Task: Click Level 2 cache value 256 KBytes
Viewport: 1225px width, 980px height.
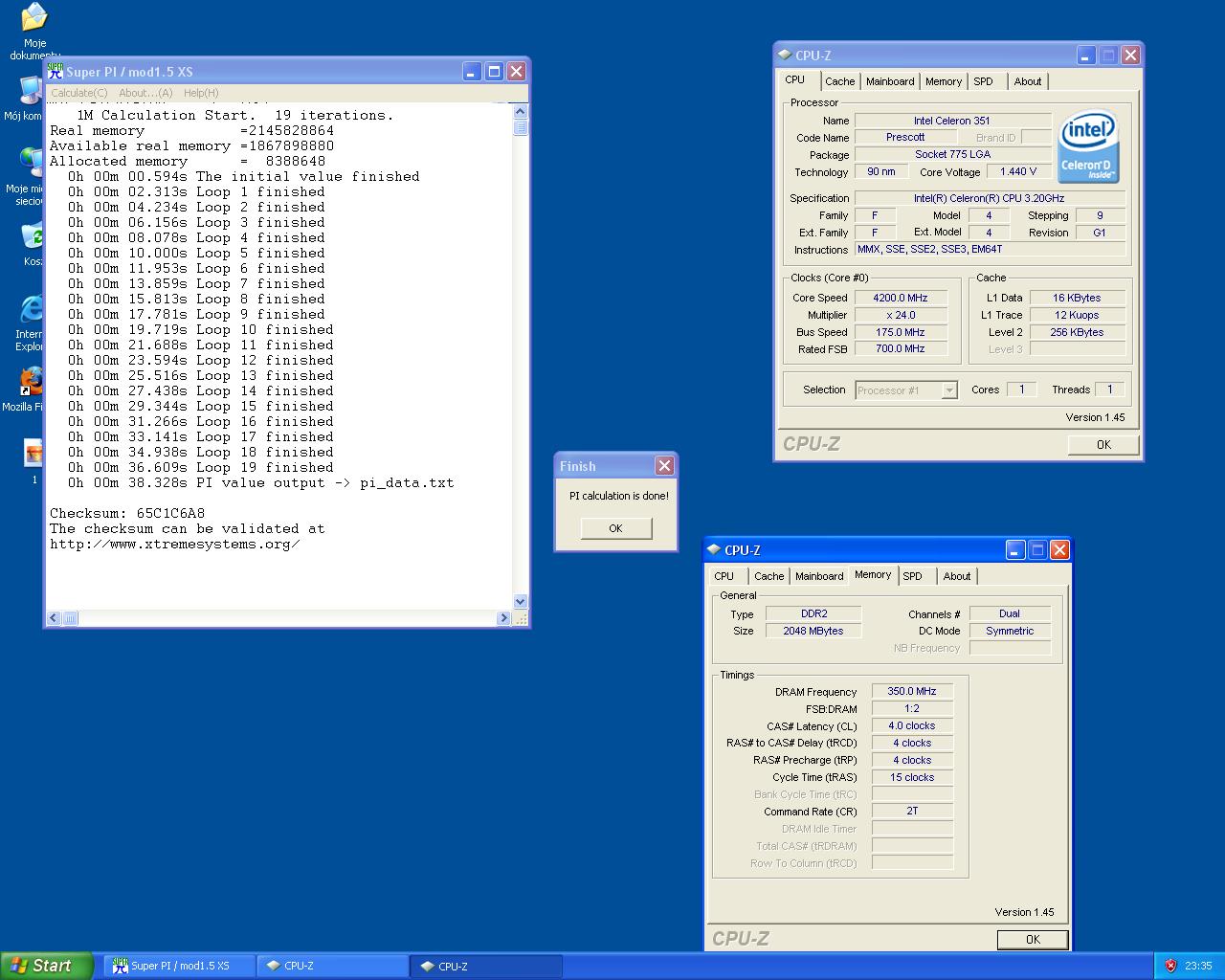Action: 1077,332
